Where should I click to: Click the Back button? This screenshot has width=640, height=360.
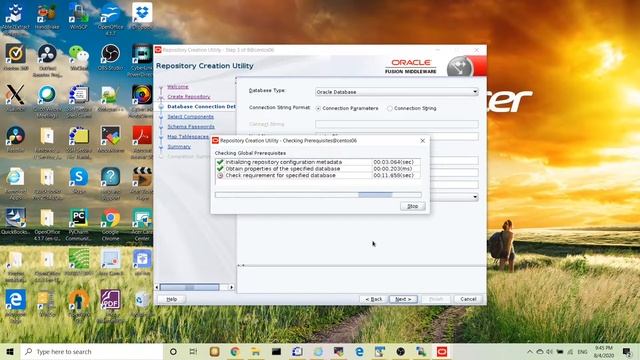pyautogui.click(x=374, y=299)
